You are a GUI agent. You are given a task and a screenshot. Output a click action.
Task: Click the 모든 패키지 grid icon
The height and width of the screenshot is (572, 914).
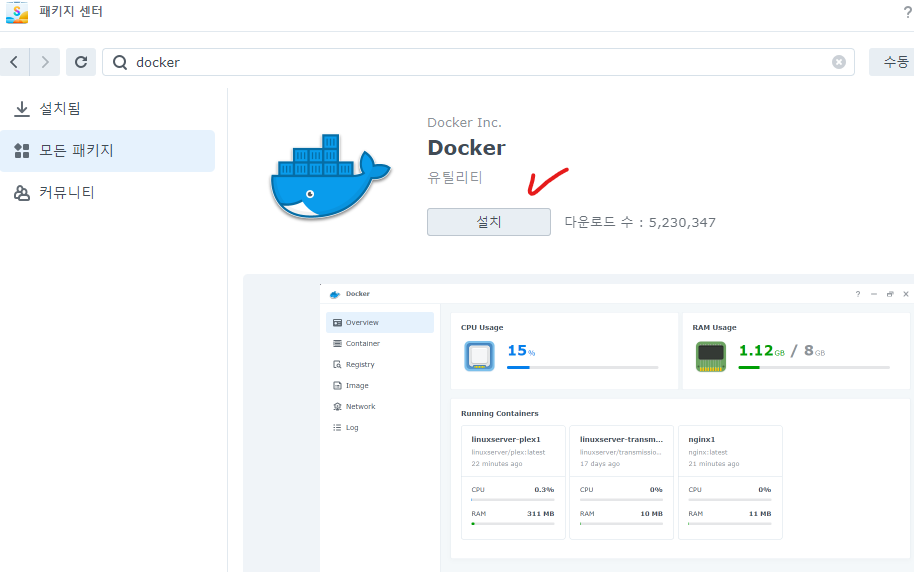pyautogui.click(x=22, y=151)
